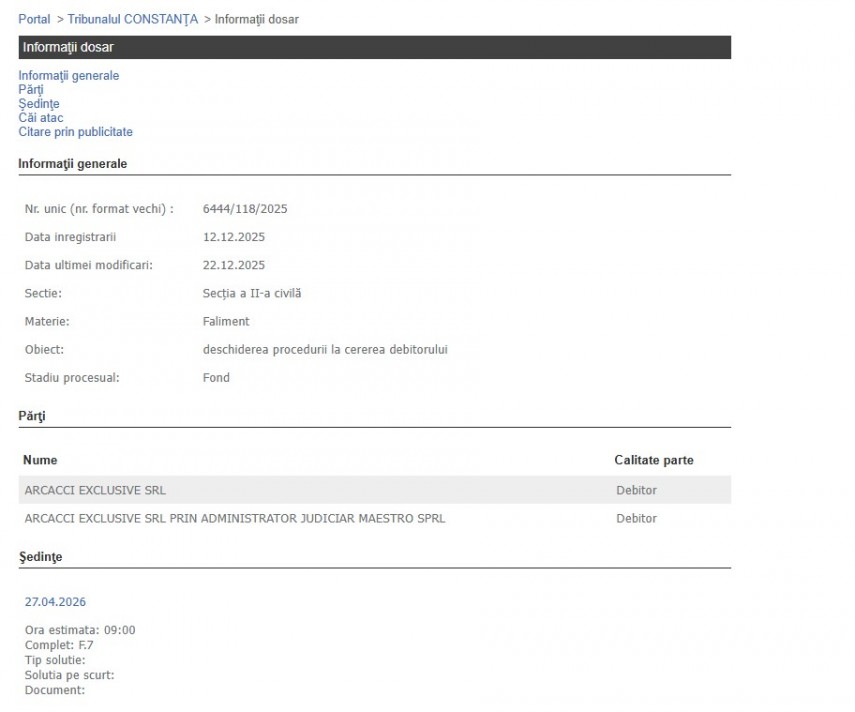Go to the Portal breadcrumb link
The image size is (855, 712).
coord(34,19)
